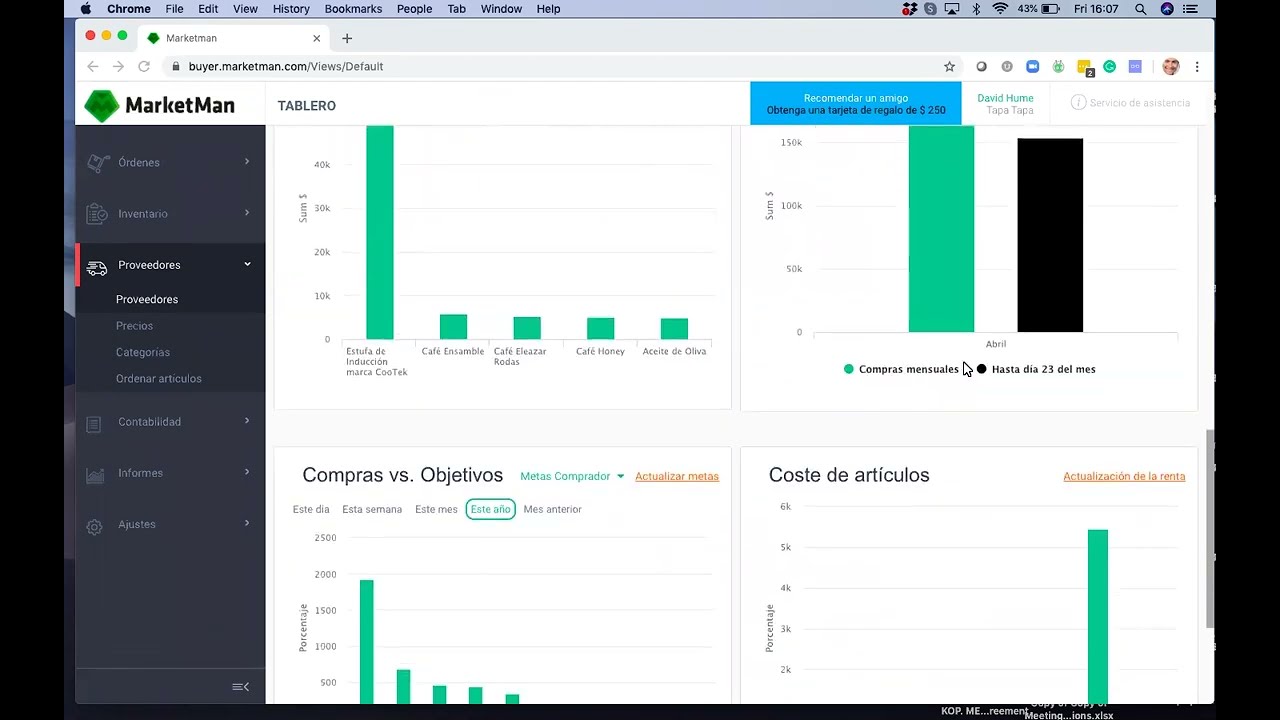This screenshot has height=720, width=1280.
Task: Click the TABLERO page heading
Action: coord(307,106)
